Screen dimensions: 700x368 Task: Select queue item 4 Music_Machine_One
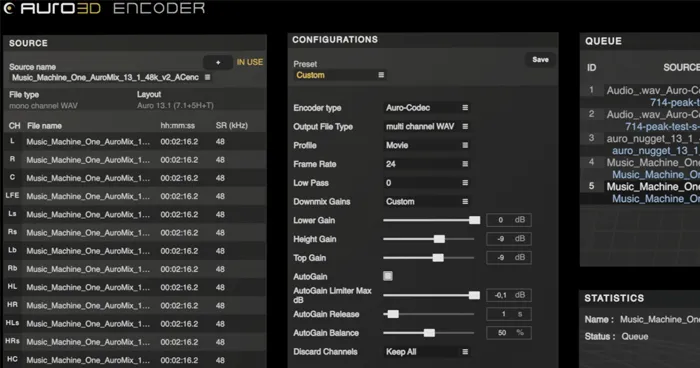click(x=640, y=168)
